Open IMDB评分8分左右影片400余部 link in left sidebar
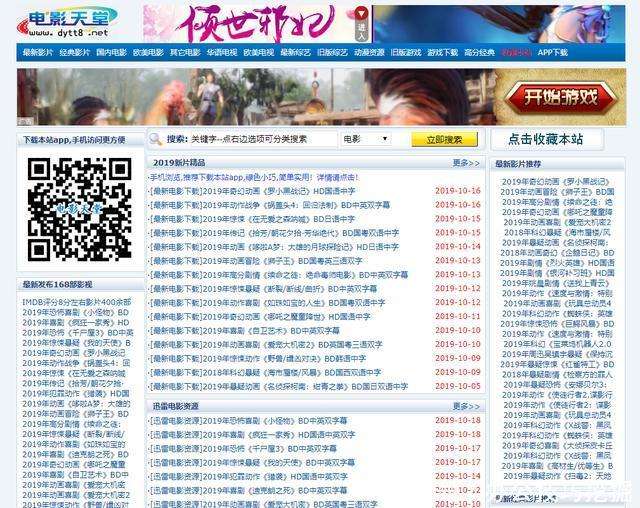This screenshot has width=640, height=508. [x=77, y=302]
